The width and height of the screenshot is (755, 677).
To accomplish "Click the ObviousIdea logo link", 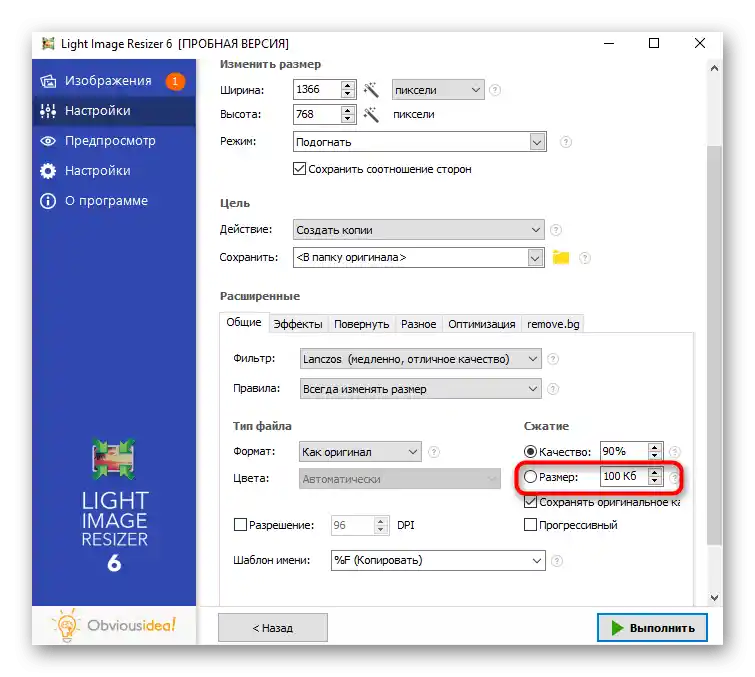I will pos(114,625).
